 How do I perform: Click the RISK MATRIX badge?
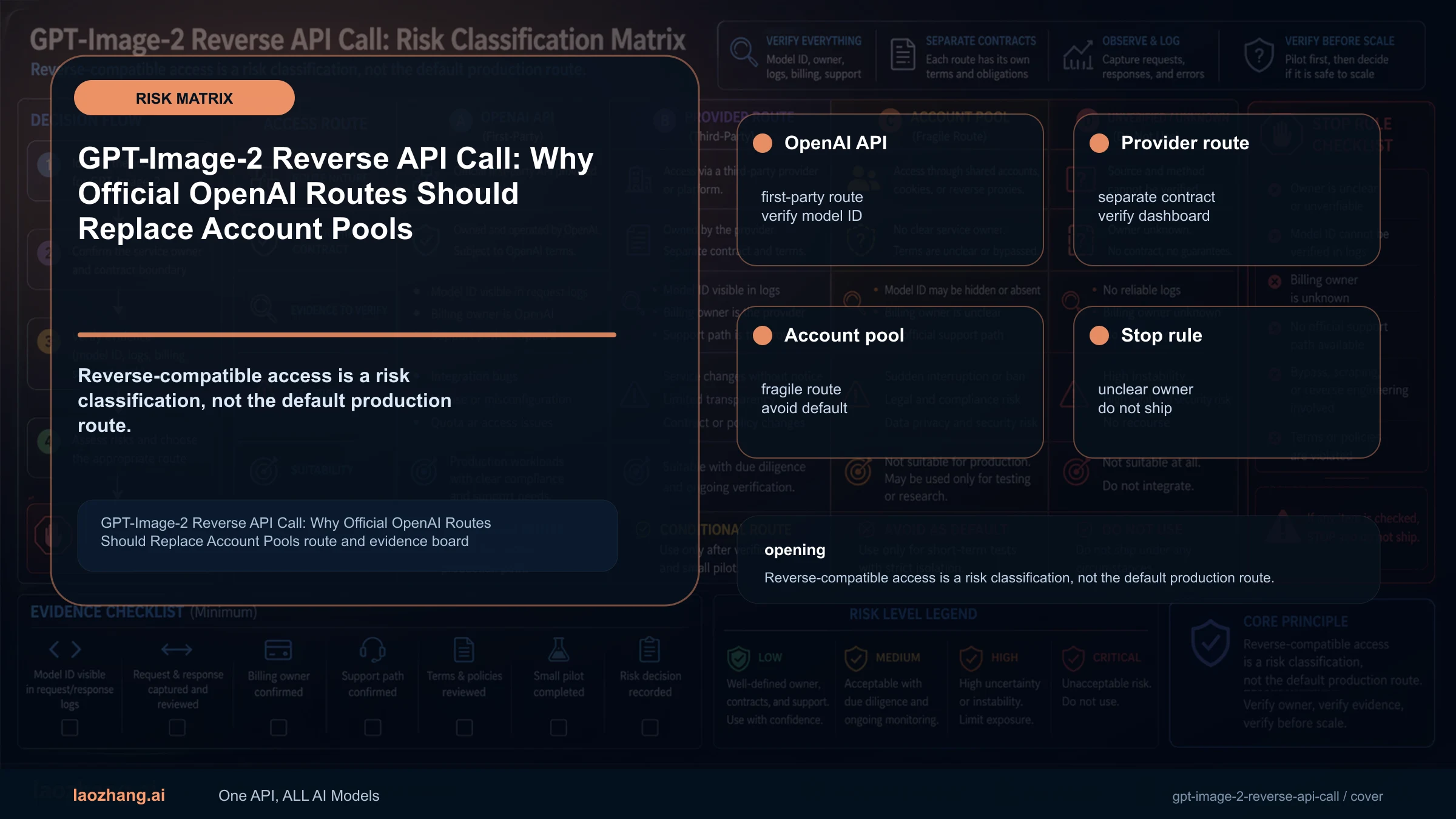click(x=184, y=98)
